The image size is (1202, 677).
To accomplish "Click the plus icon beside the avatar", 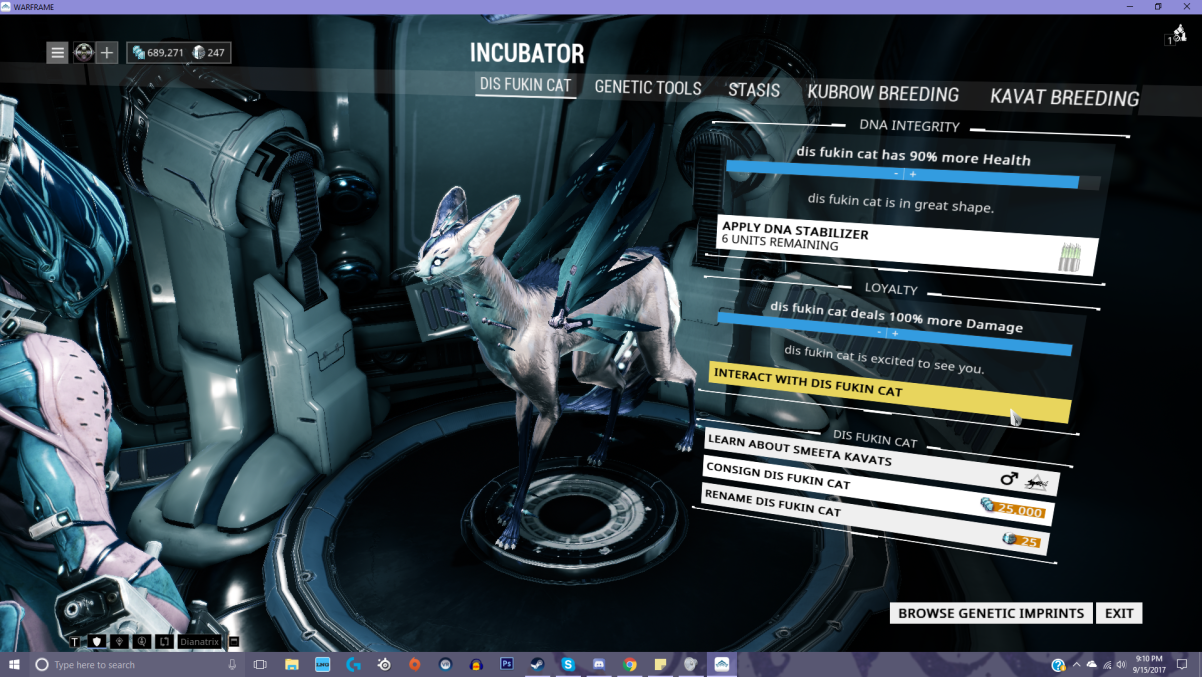I will [x=107, y=53].
